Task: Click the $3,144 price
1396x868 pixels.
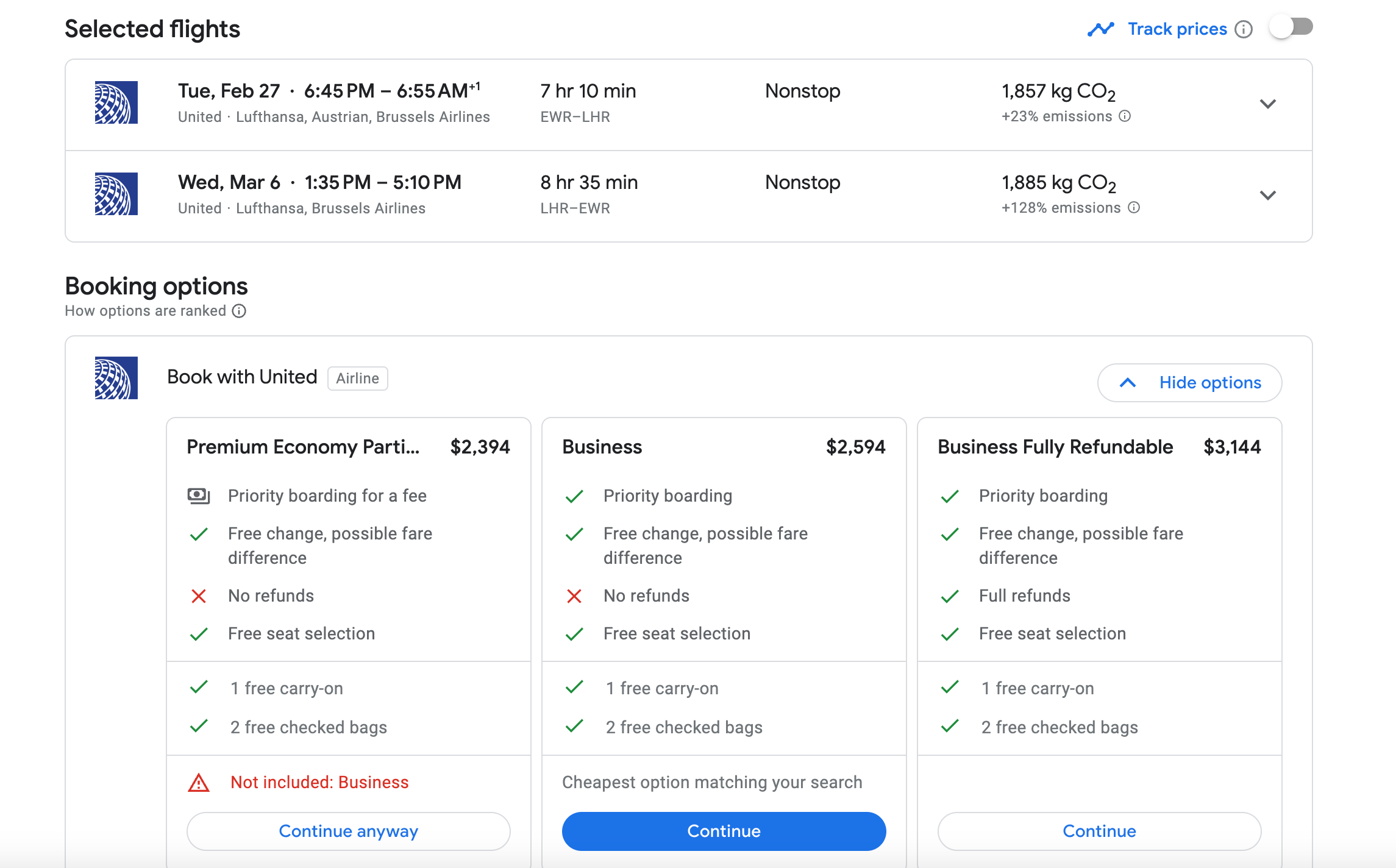Action: point(1232,447)
